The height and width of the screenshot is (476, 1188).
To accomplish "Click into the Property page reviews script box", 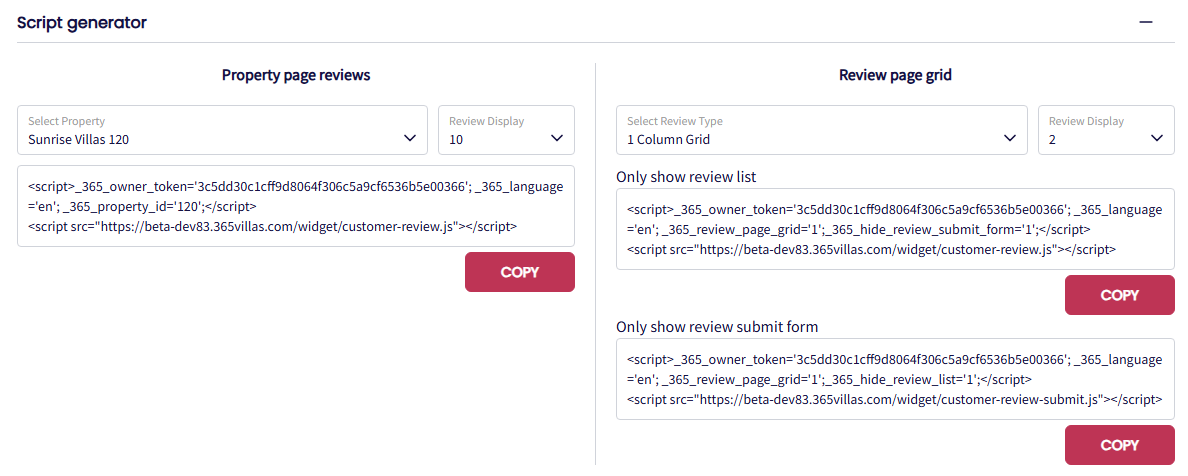I will point(296,206).
